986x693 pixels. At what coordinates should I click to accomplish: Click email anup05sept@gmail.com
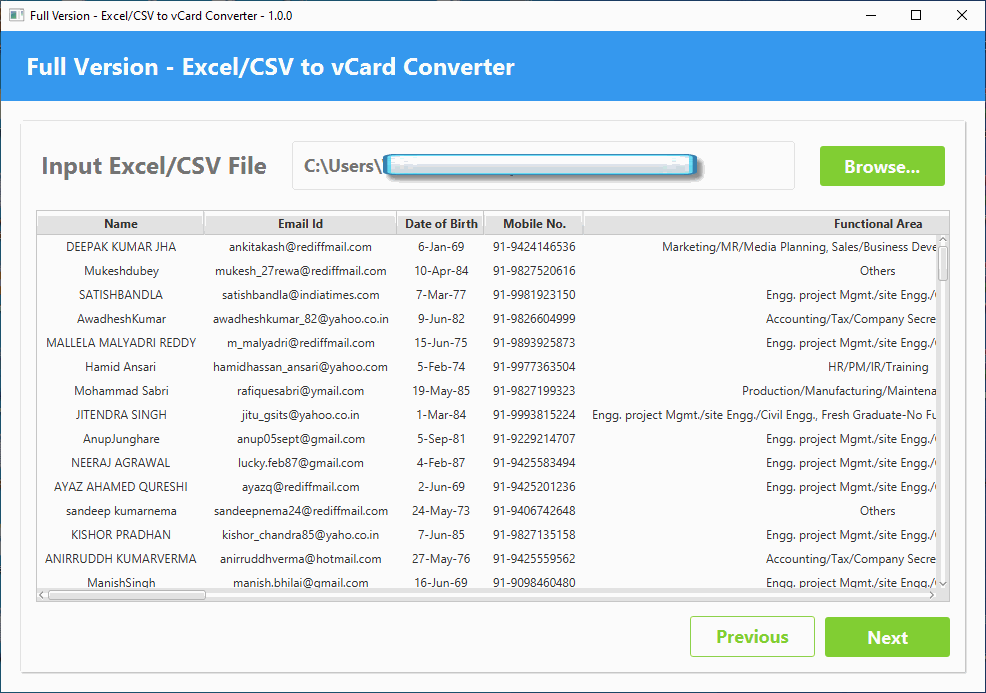click(x=301, y=439)
